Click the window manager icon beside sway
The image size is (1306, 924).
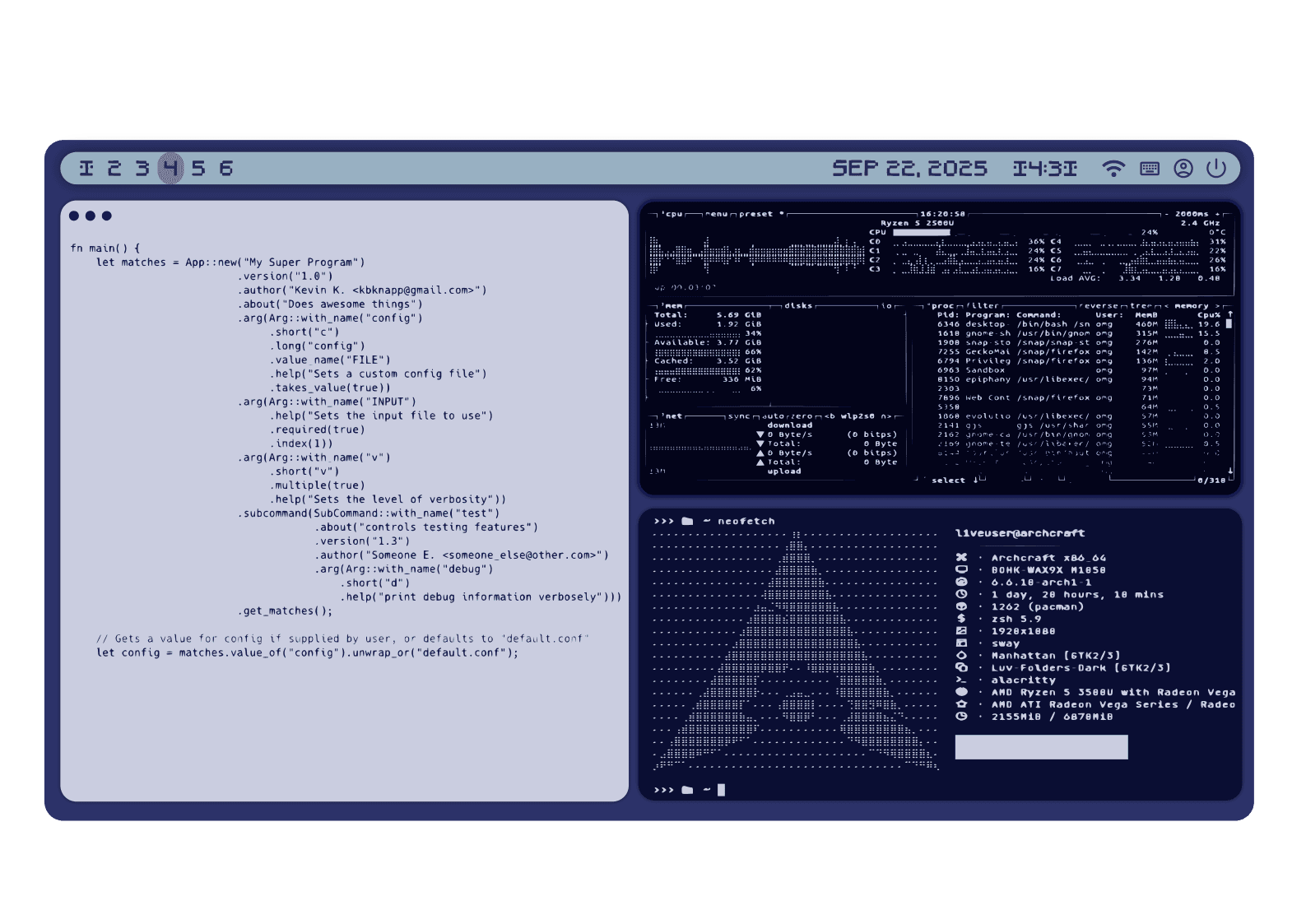(x=961, y=643)
